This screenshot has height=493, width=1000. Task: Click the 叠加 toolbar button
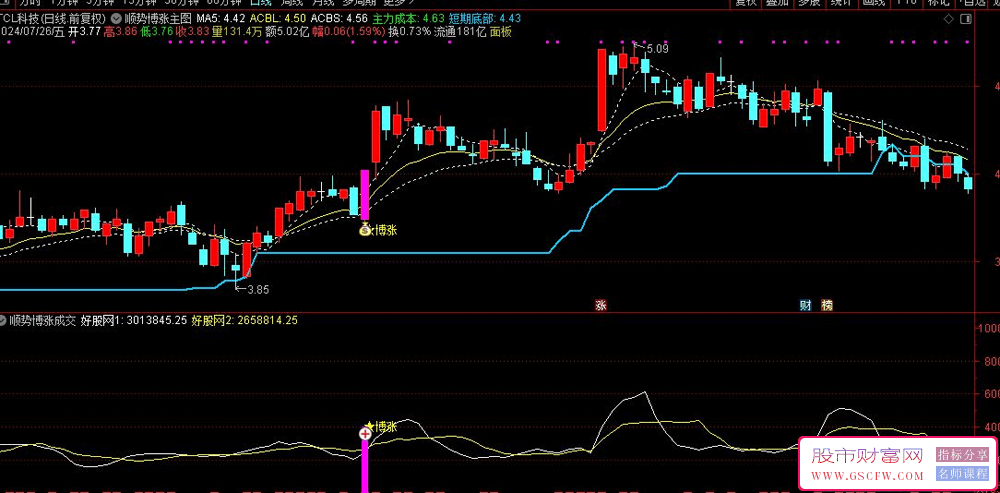pyautogui.click(x=776, y=3)
